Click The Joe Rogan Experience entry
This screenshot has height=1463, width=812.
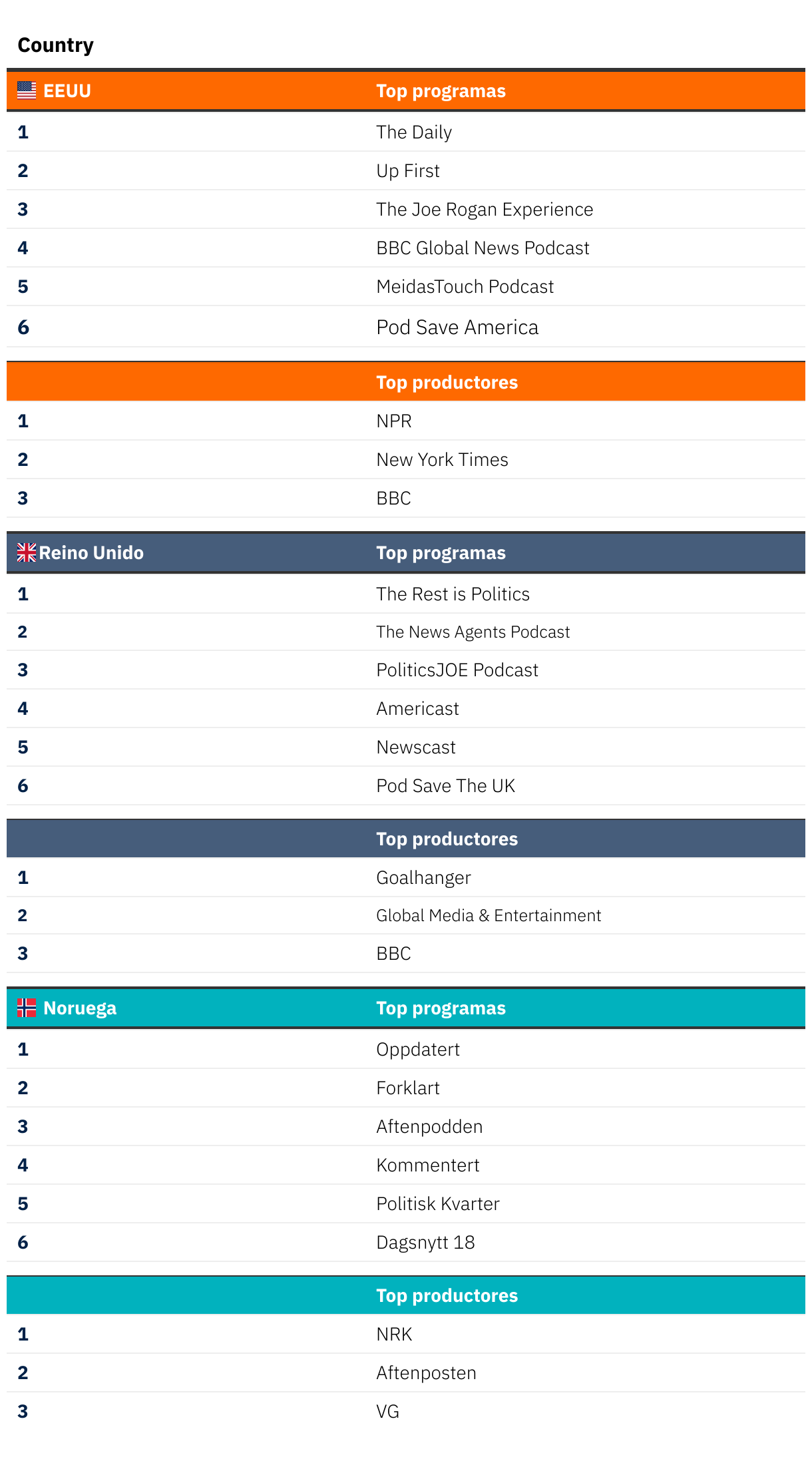point(485,209)
